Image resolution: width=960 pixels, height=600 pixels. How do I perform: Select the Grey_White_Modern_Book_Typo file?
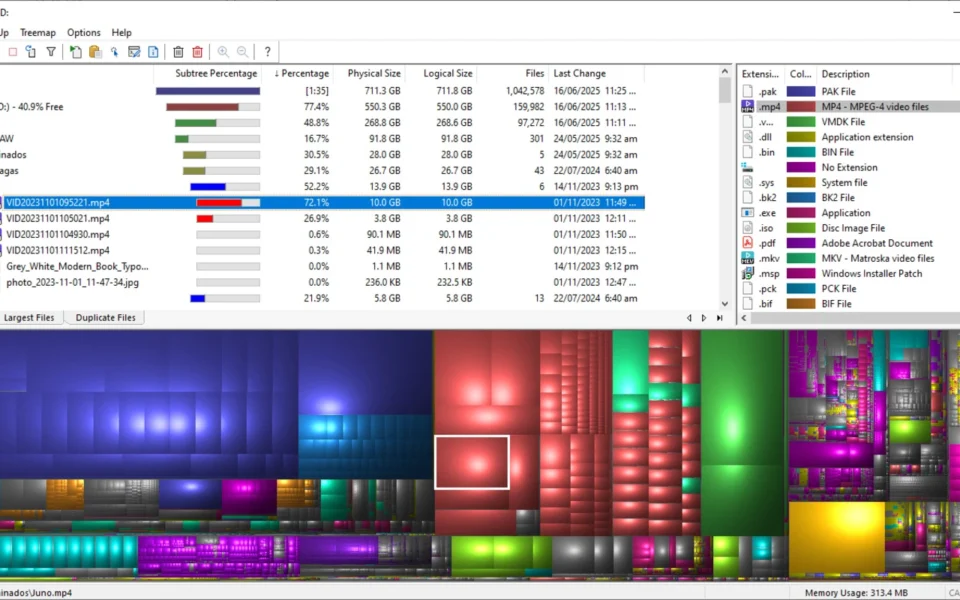(x=77, y=266)
